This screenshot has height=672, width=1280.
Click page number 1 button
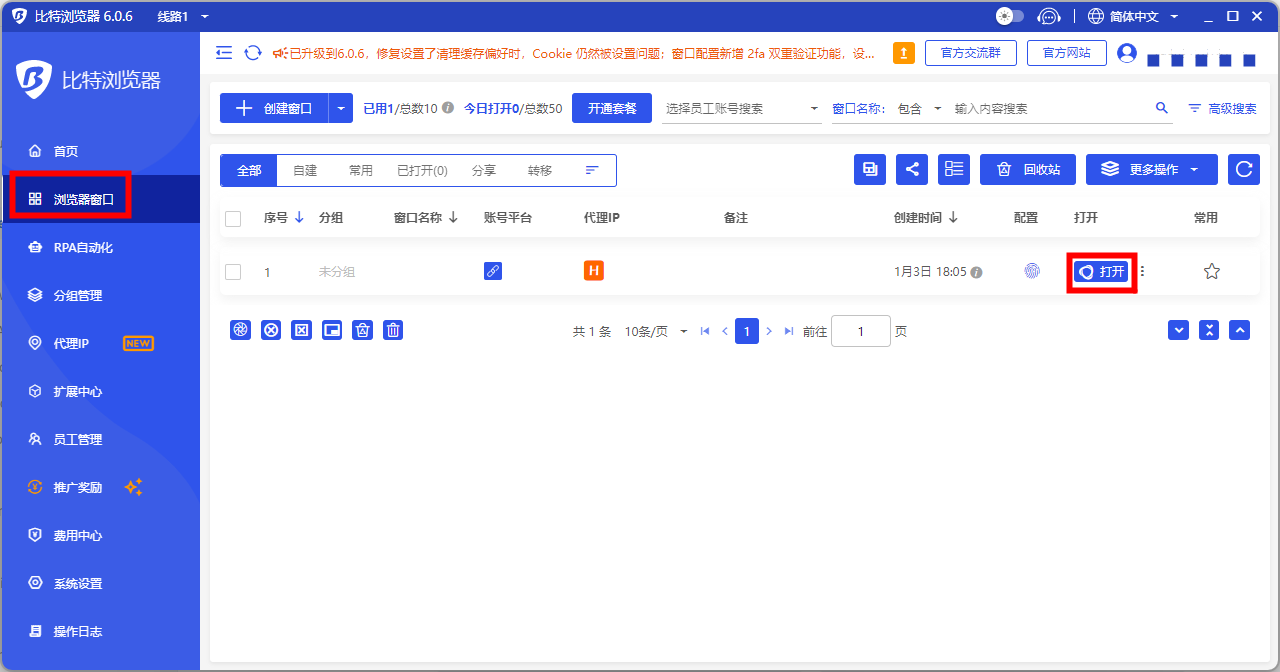747,331
